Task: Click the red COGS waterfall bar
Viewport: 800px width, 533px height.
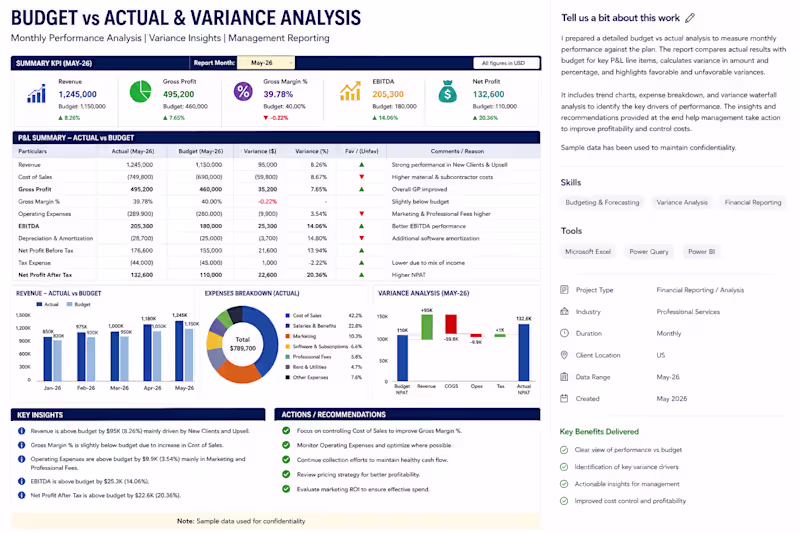Action: point(451,324)
